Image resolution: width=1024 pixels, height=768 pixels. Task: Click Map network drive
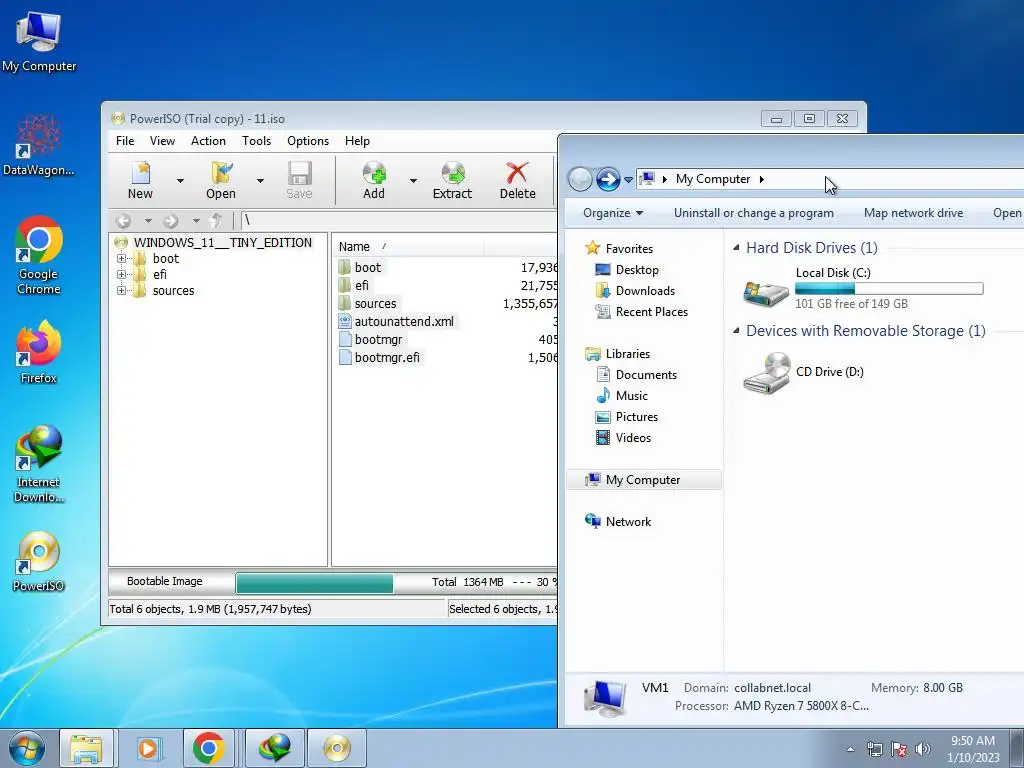913,213
